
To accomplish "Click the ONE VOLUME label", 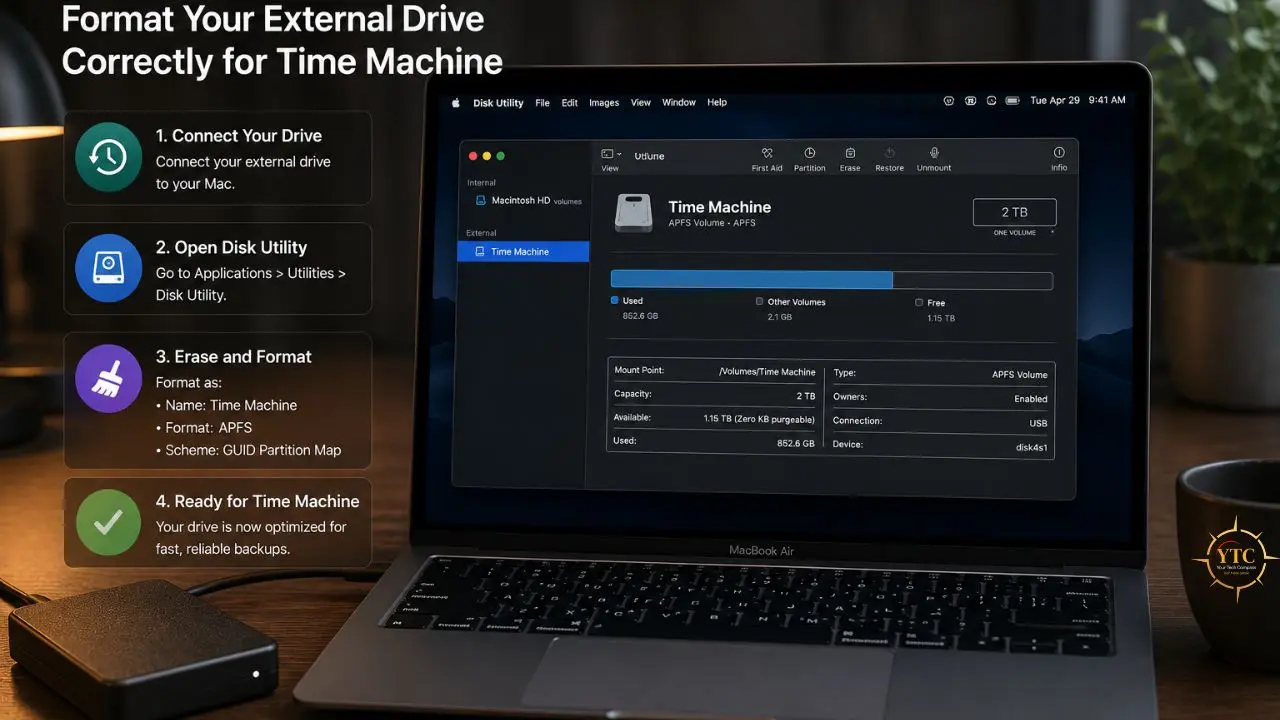I will click(1014, 233).
